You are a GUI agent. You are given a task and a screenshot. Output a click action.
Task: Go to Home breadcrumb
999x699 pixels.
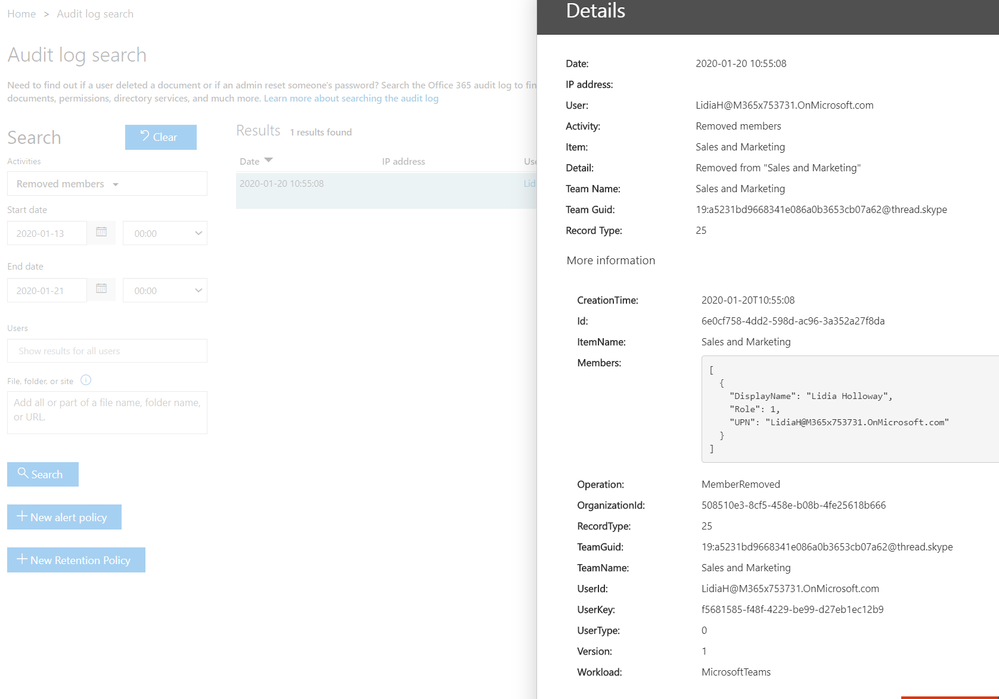pyautogui.click(x=22, y=14)
